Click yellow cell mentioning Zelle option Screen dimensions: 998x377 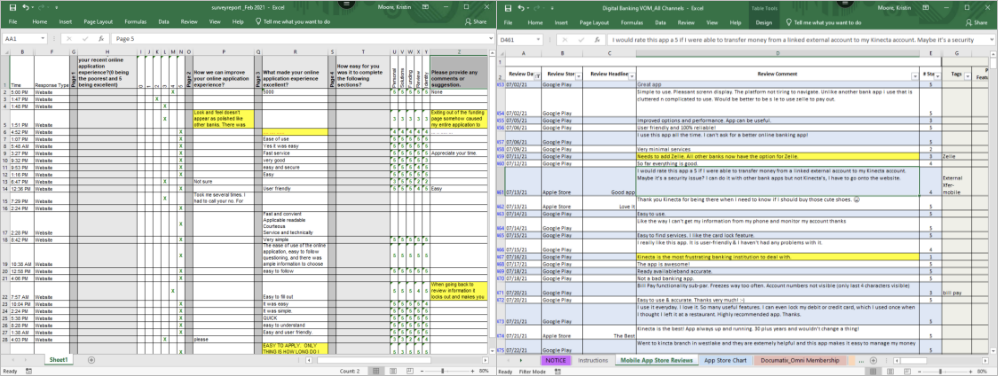click(778, 156)
